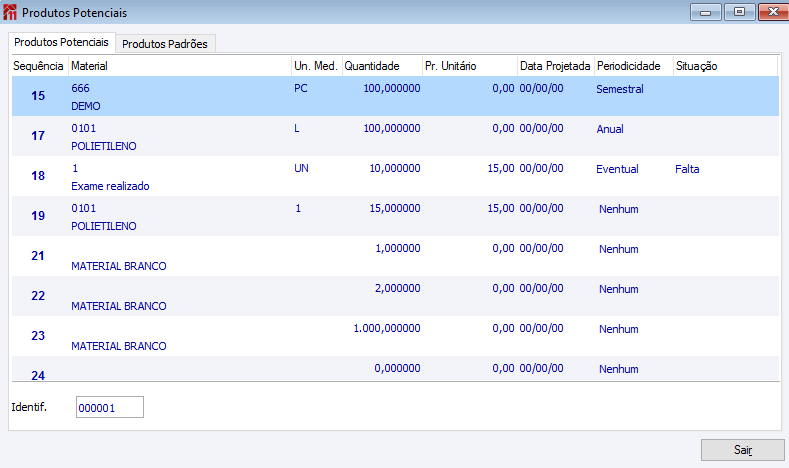
Task: Select sequence number 23 cell
Action: tap(38, 336)
